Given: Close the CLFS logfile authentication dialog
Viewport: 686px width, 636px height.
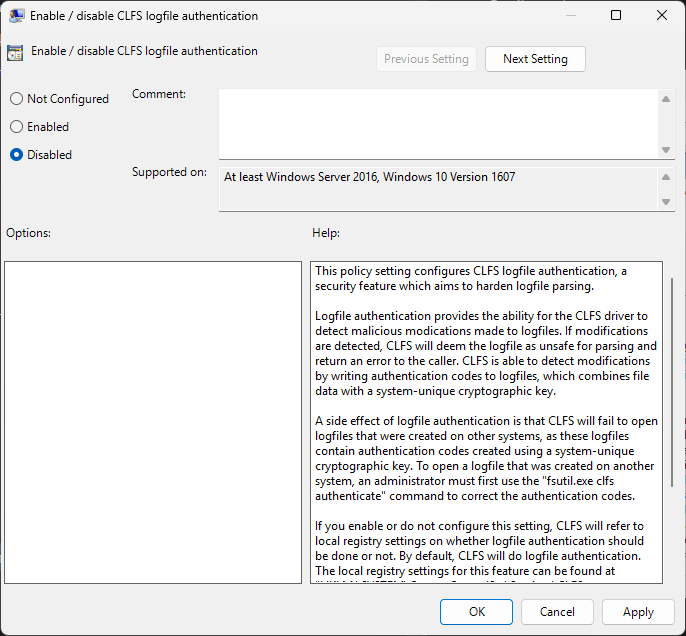Looking at the screenshot, I should coord(661,16).
